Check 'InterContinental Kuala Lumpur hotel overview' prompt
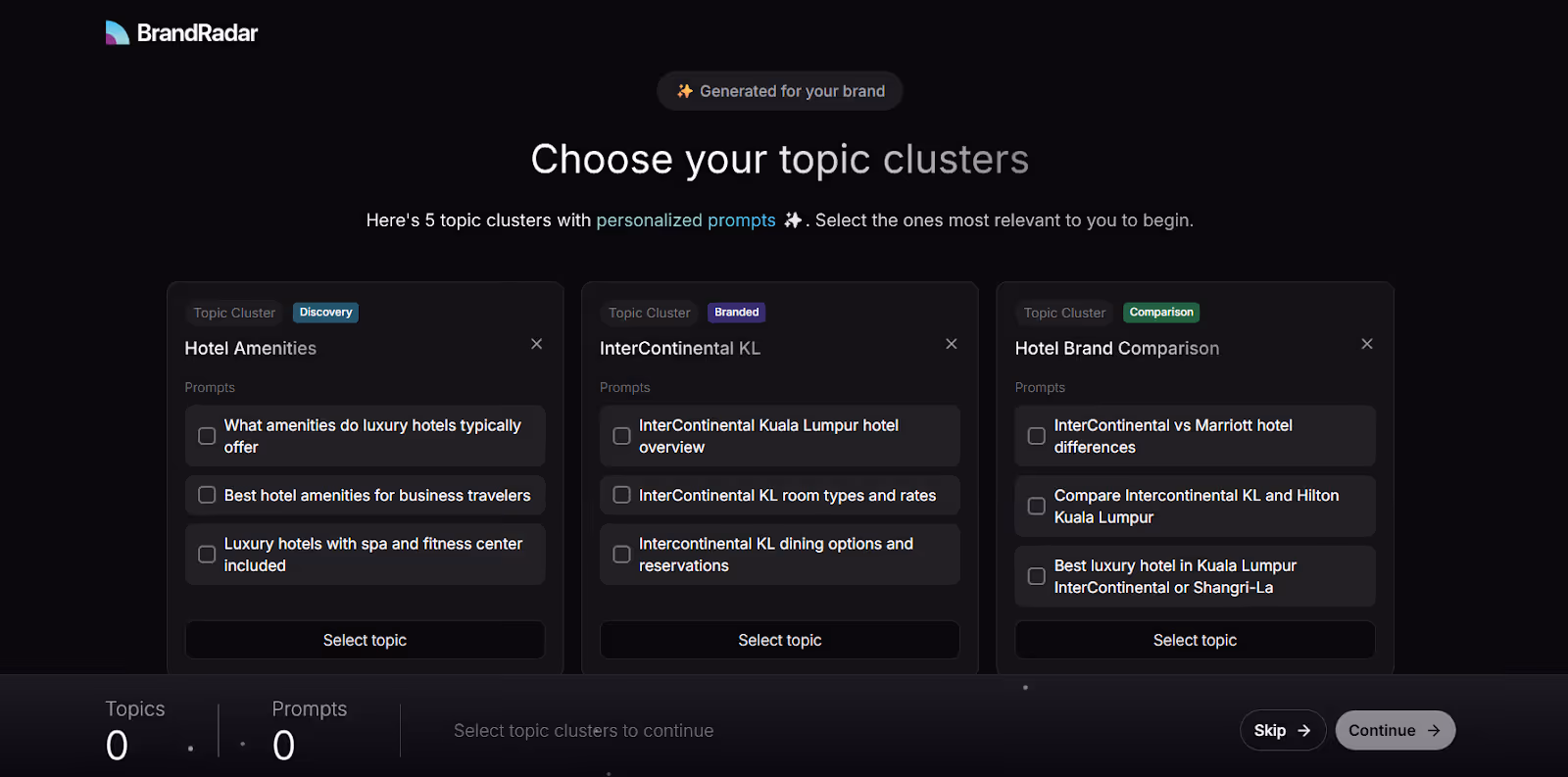The image size is (1568, 777). tap(621, 436)
